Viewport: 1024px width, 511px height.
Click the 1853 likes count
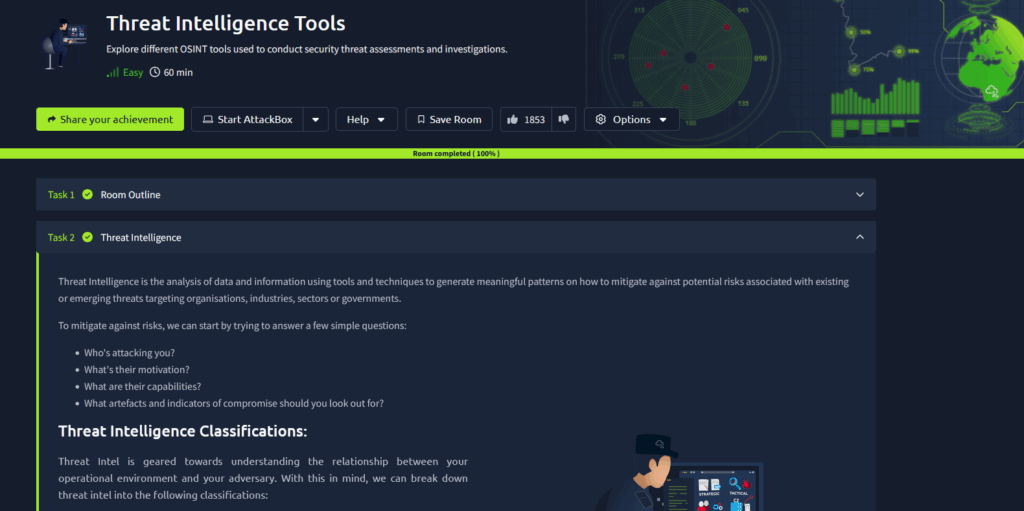(534, 120)
